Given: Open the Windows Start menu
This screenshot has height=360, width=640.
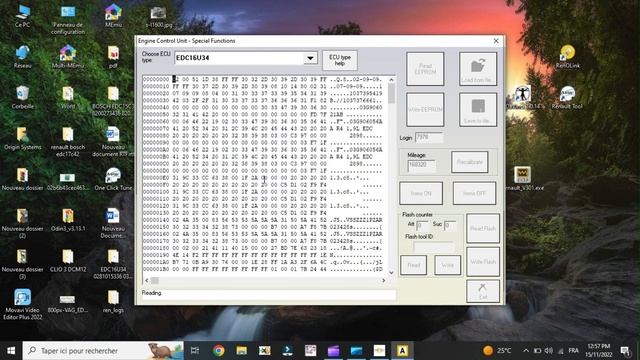Looking at the screenshot, I should [x=11, y=351].
